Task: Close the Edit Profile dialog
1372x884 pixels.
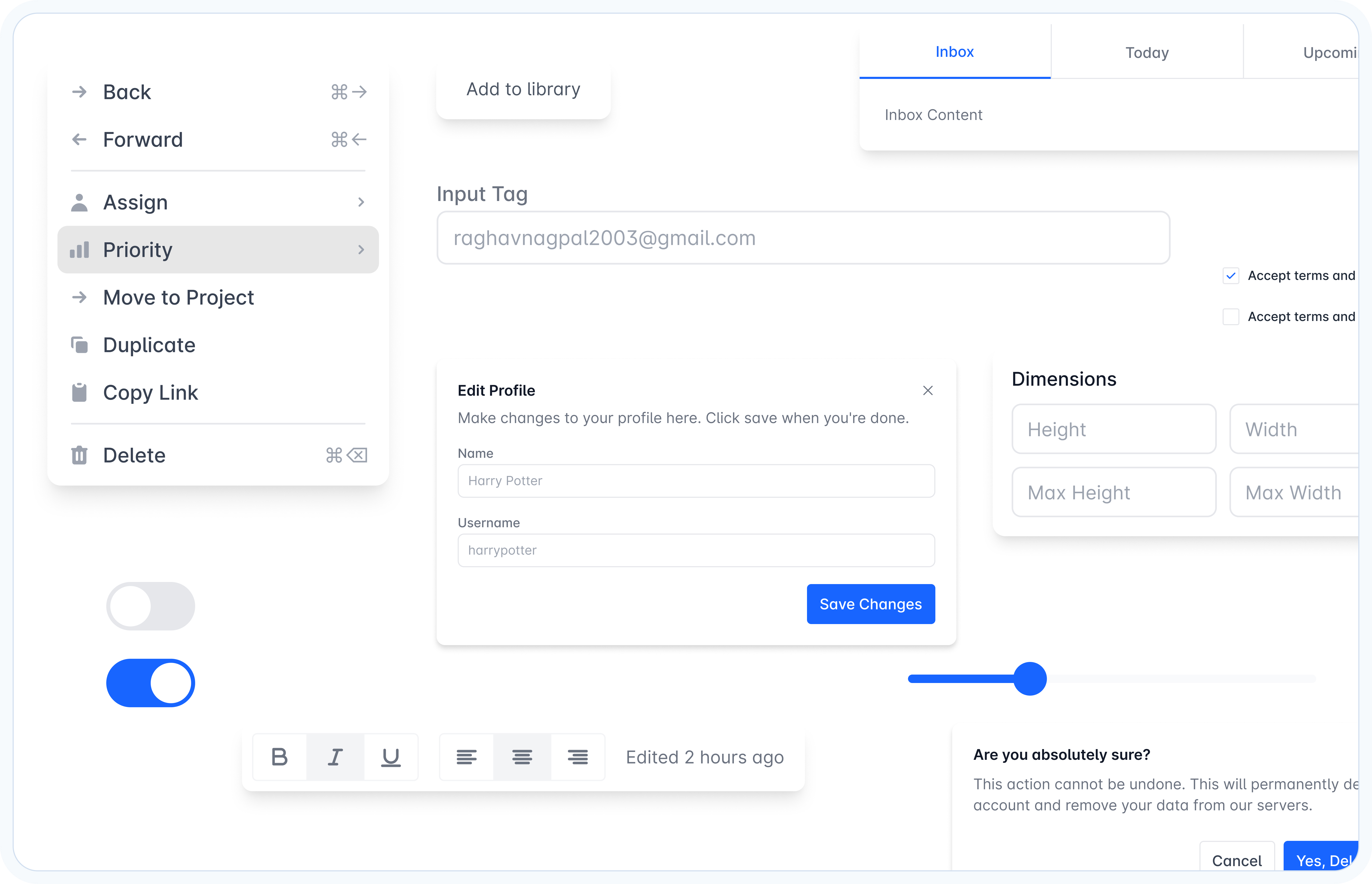Action: click(928, 390)
